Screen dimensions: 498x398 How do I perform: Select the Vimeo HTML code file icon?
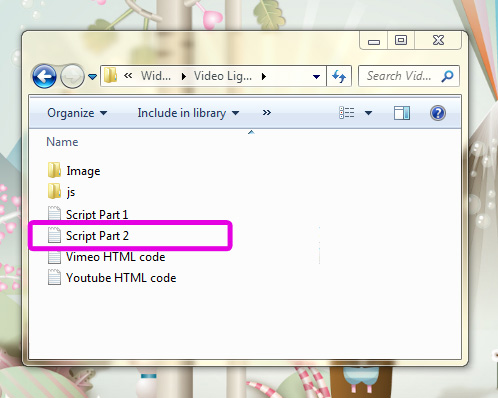click(x=54, y=256)
